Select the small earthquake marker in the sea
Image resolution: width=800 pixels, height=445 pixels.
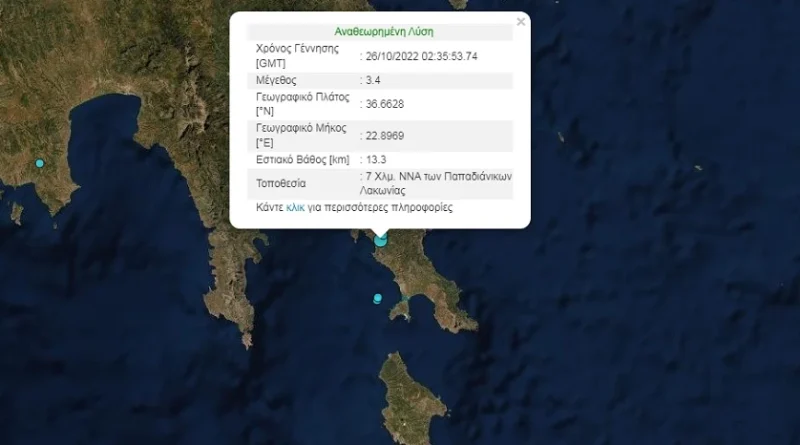coord(377,298)
